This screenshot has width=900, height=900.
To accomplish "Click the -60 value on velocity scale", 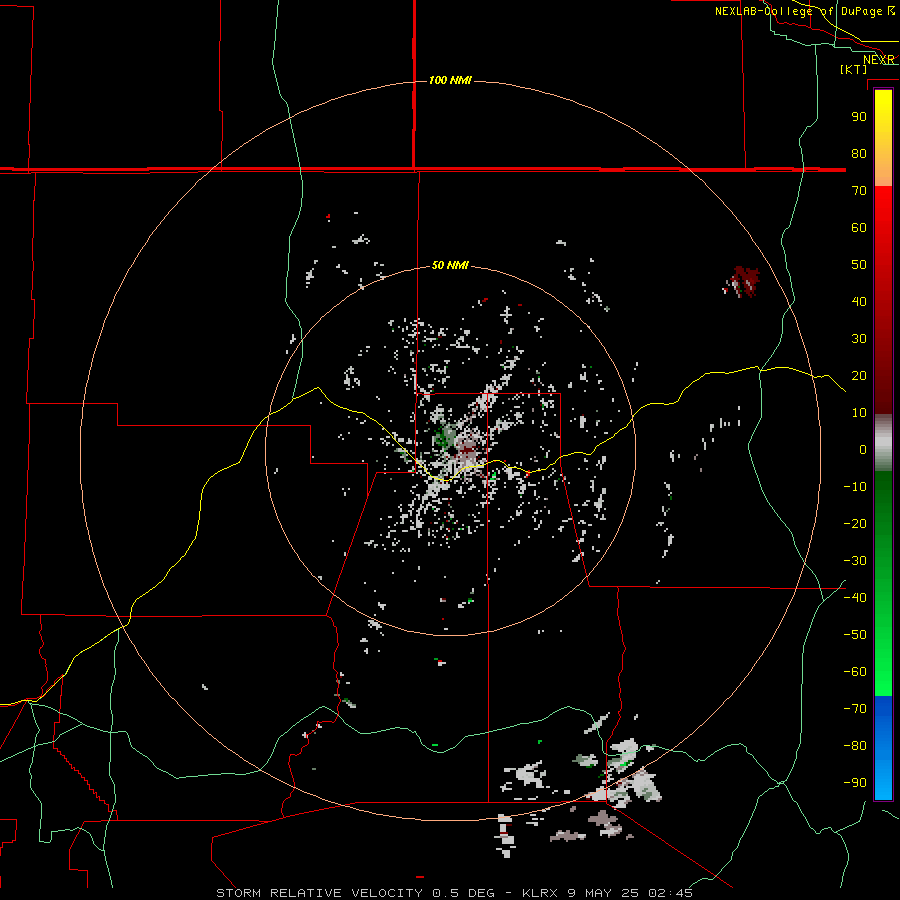I will tap(855, 672).
